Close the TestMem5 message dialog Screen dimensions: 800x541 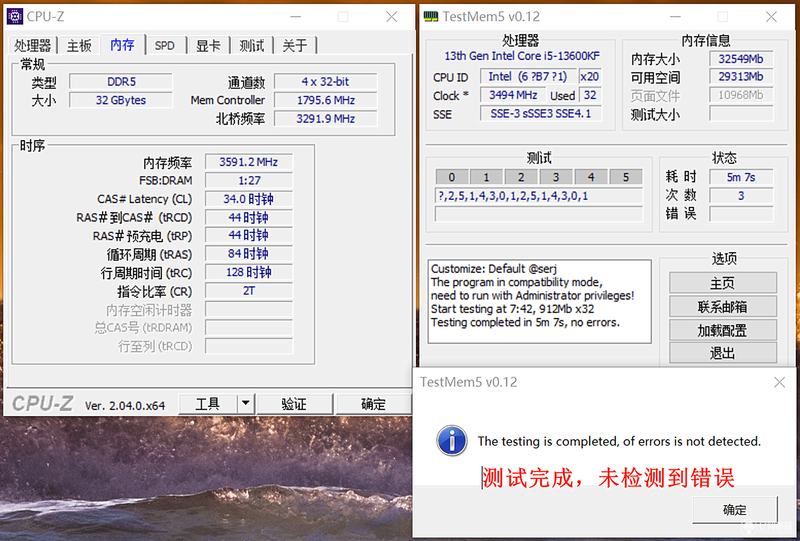point(779,382)
